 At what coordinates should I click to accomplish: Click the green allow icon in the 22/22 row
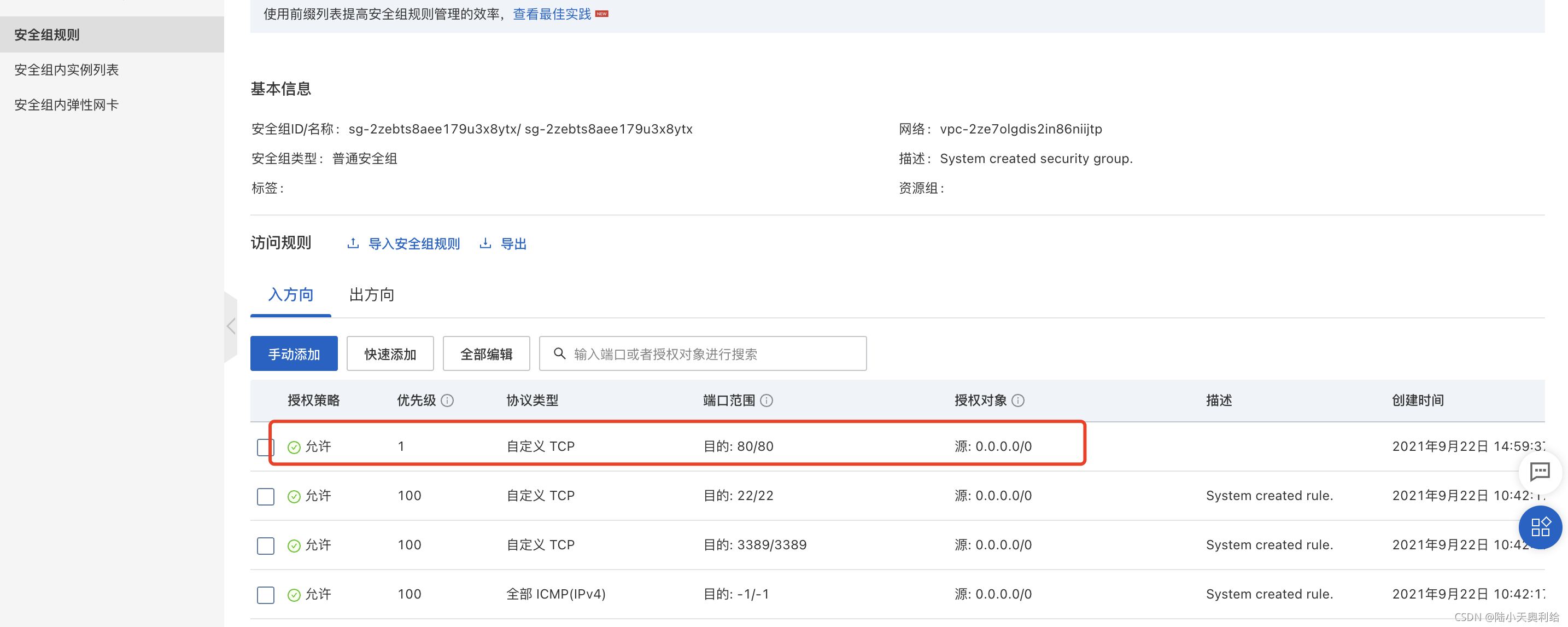(294, 496)
